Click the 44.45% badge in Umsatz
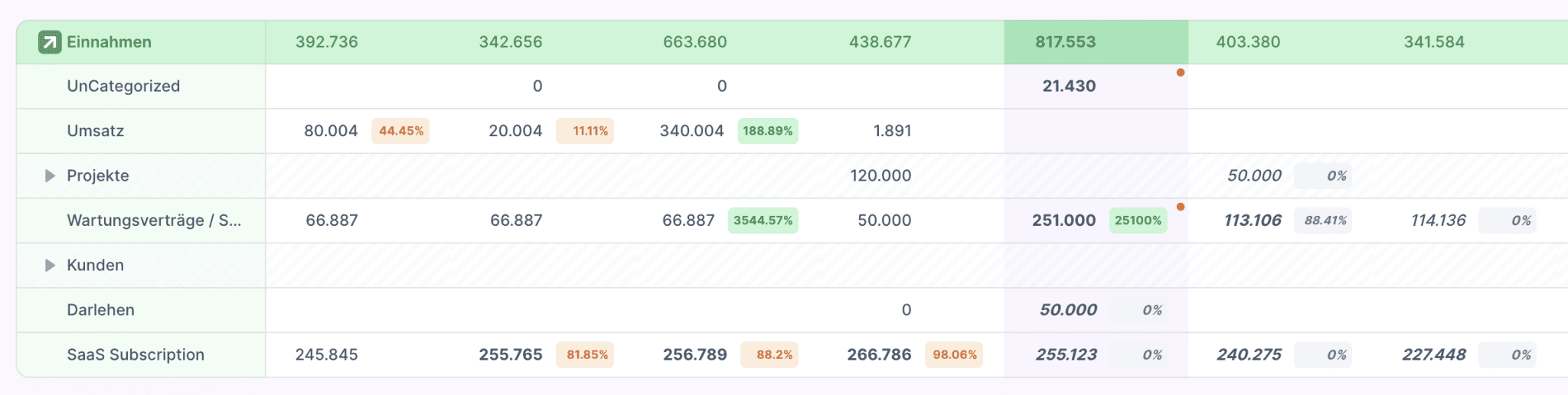The width and height of the screenshot is (1568, 395). [400, 131]
